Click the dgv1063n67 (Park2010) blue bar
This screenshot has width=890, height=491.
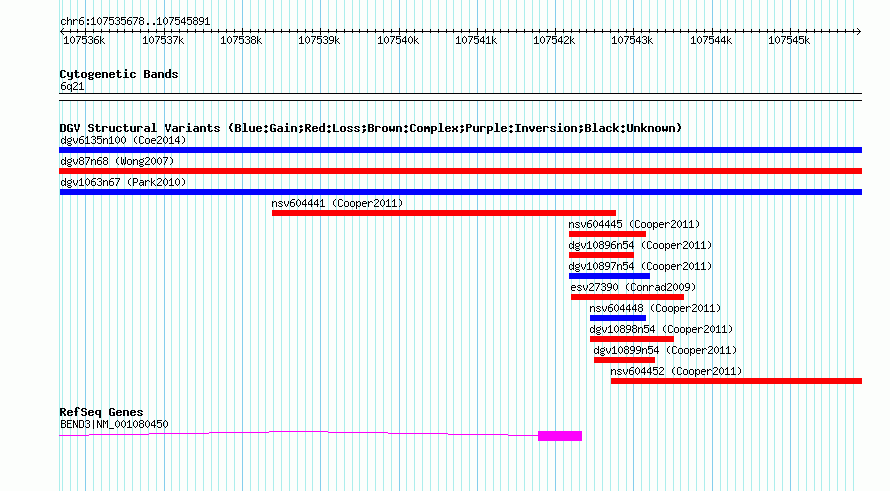(460, 192)
